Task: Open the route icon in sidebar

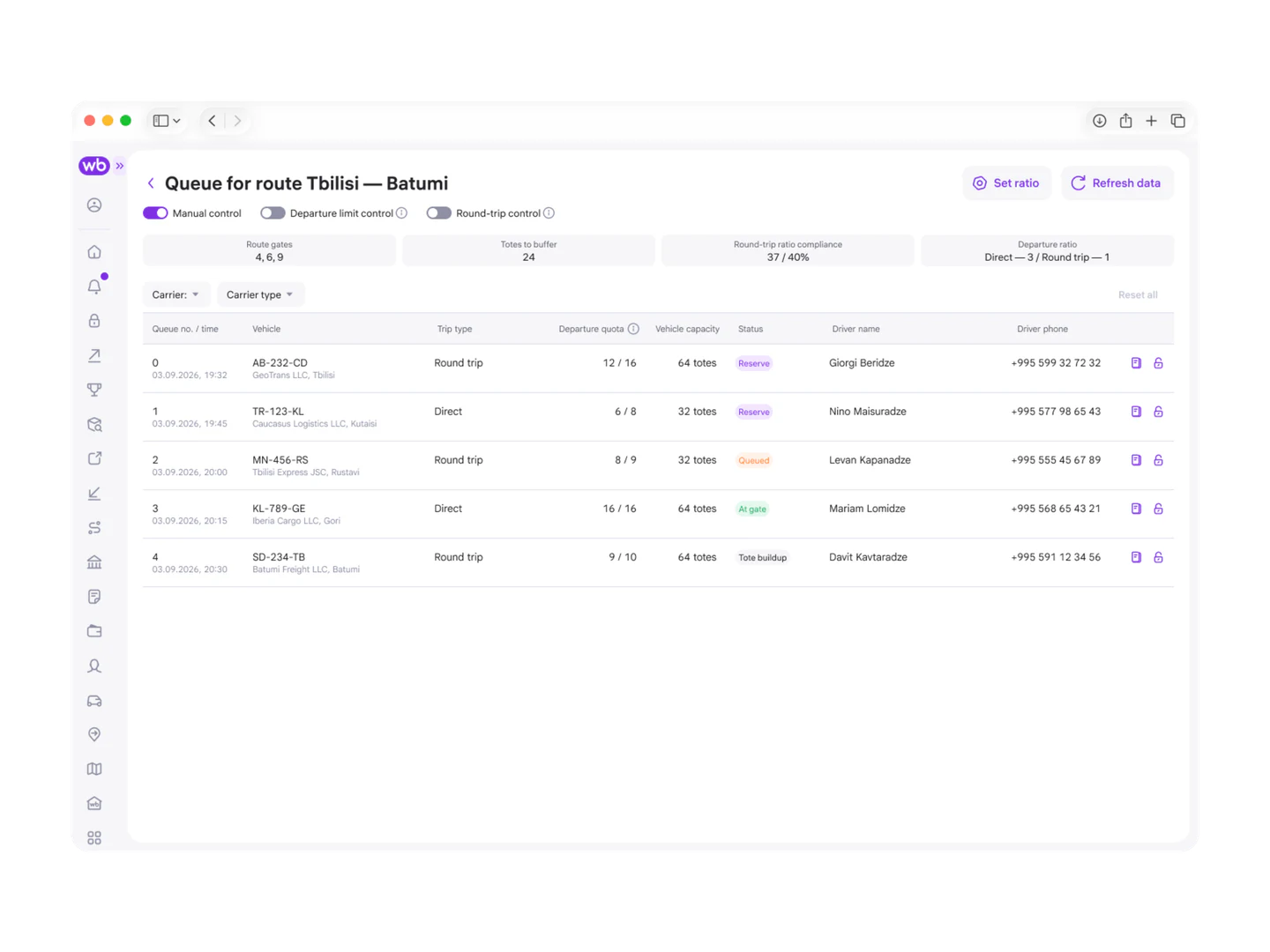Action: (94, 528)
